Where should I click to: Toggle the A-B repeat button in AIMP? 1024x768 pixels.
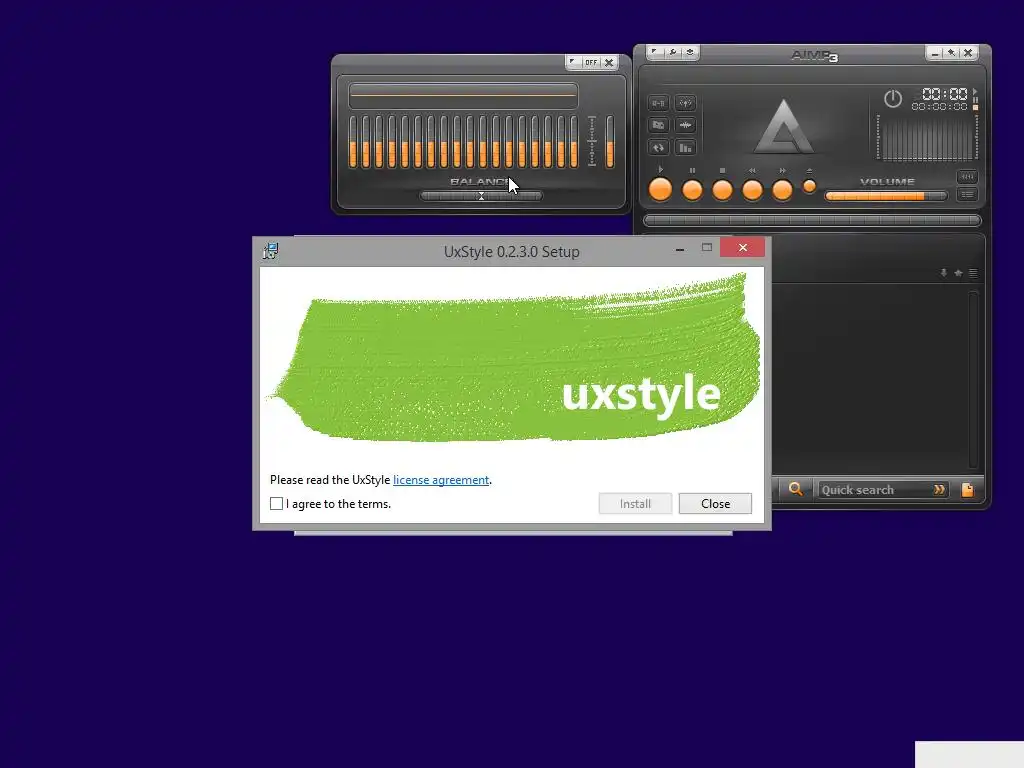(x=658, y=103)
